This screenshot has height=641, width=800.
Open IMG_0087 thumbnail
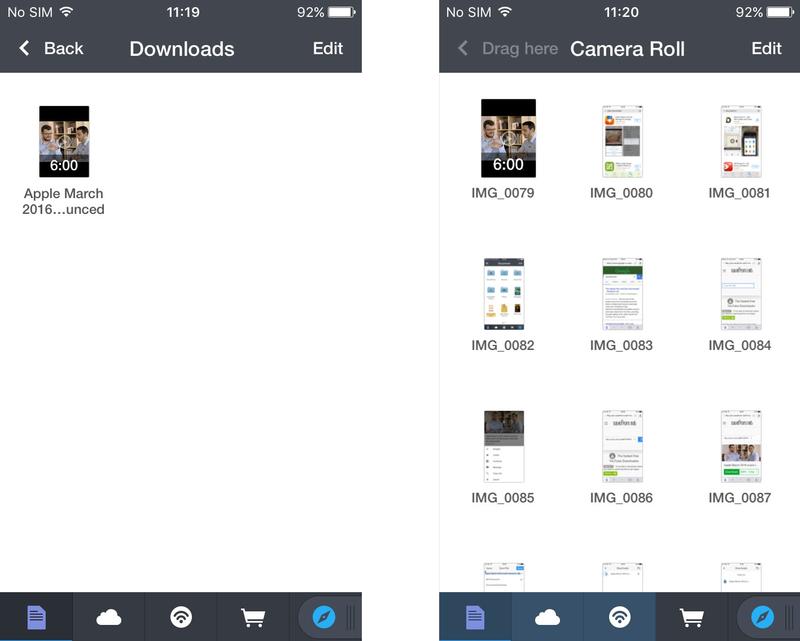pos(741,447)
